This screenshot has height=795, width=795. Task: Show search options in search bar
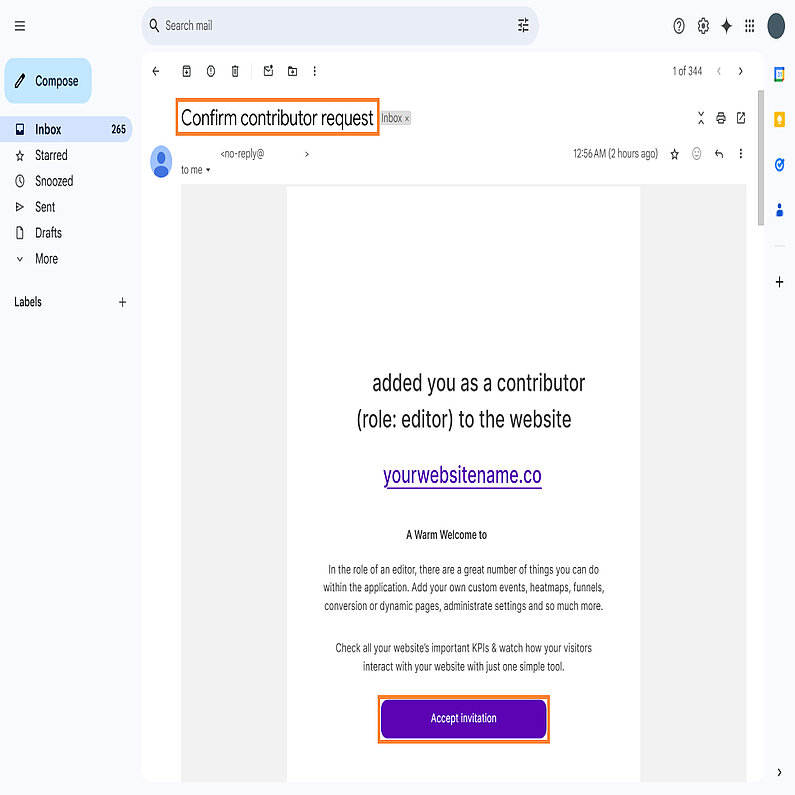(x=523, y=26)
